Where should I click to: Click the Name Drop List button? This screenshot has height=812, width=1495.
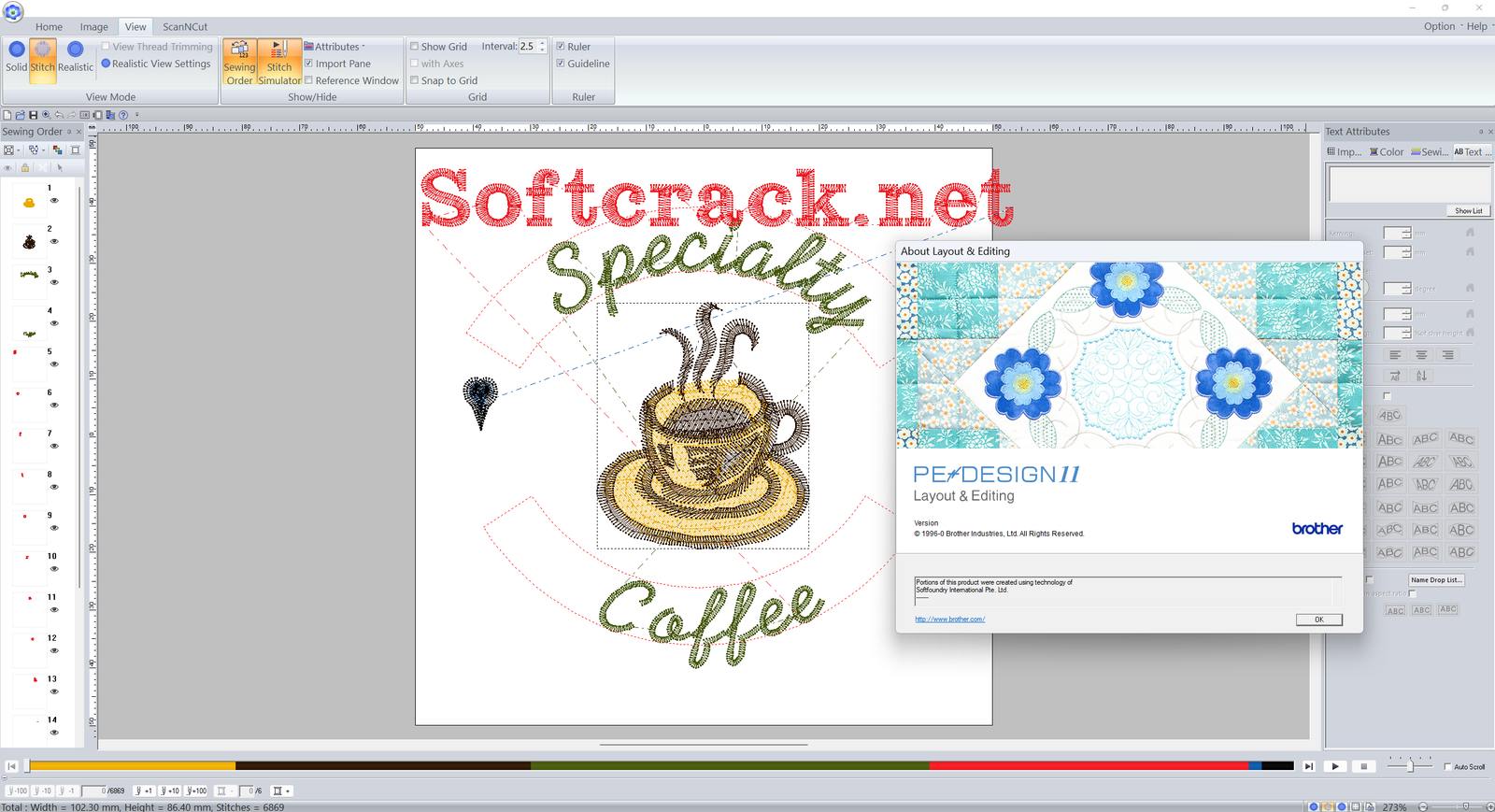1436,580
